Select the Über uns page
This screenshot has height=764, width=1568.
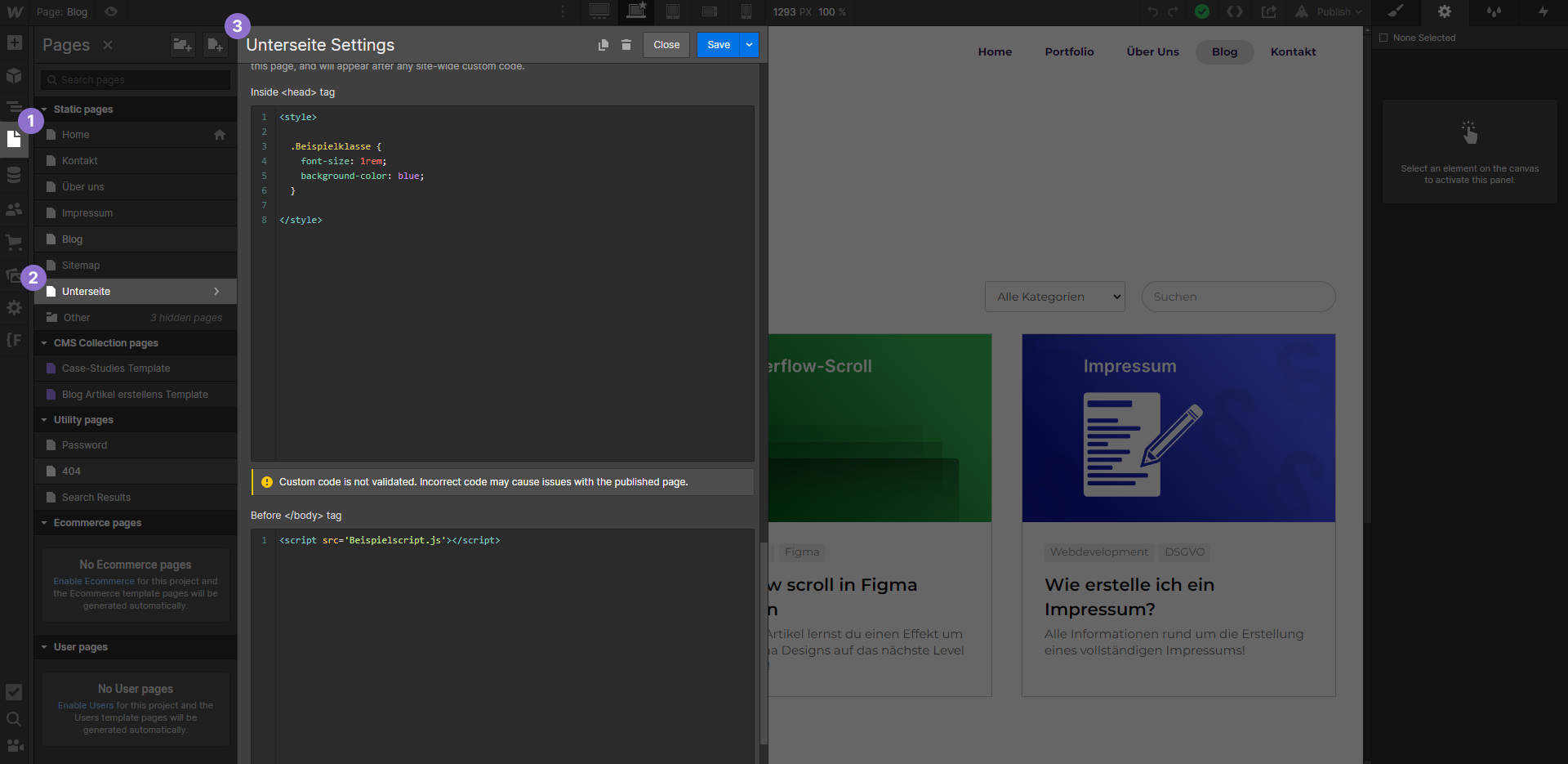[136, 187]
